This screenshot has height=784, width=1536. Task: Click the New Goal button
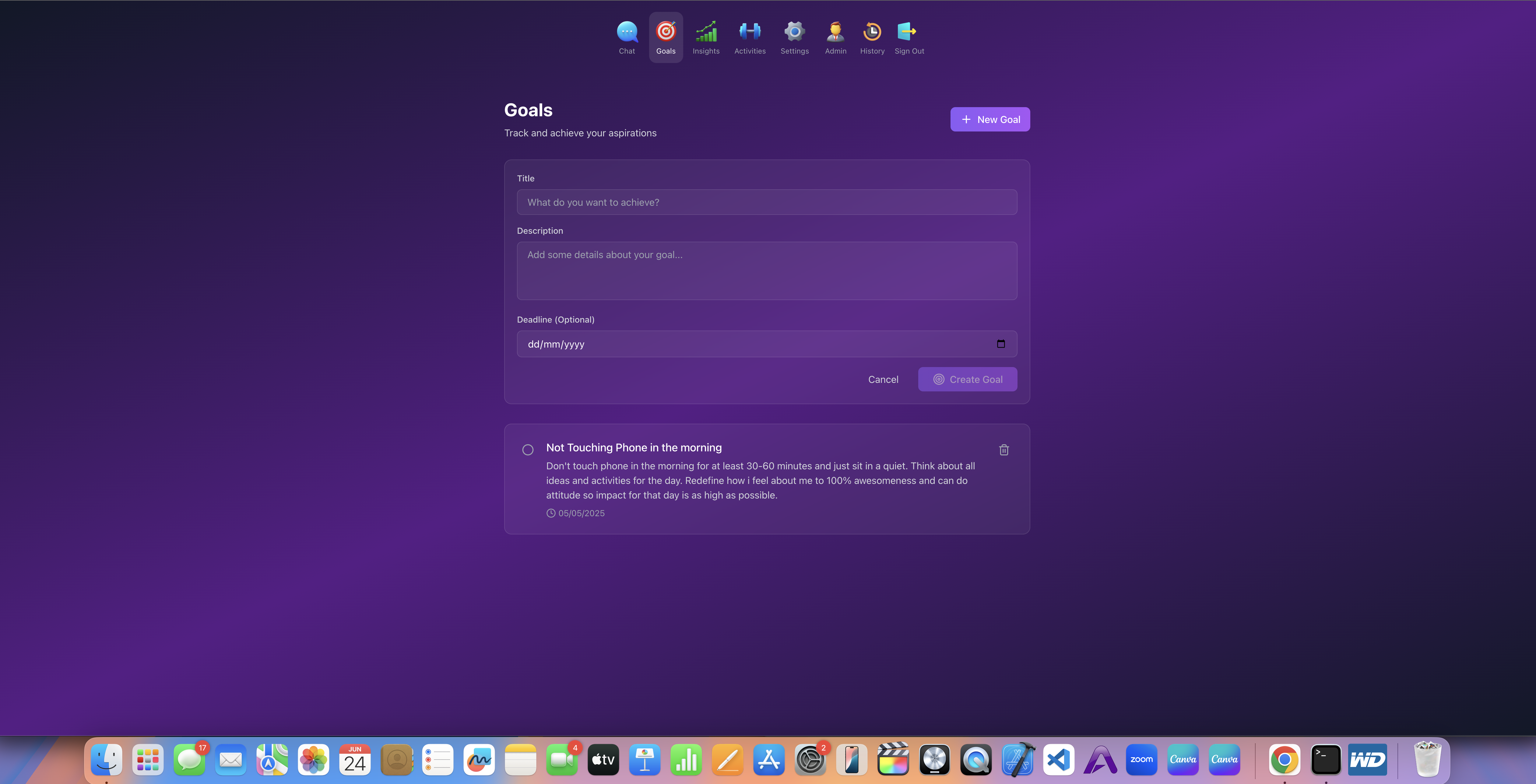[x=990, y=119]
